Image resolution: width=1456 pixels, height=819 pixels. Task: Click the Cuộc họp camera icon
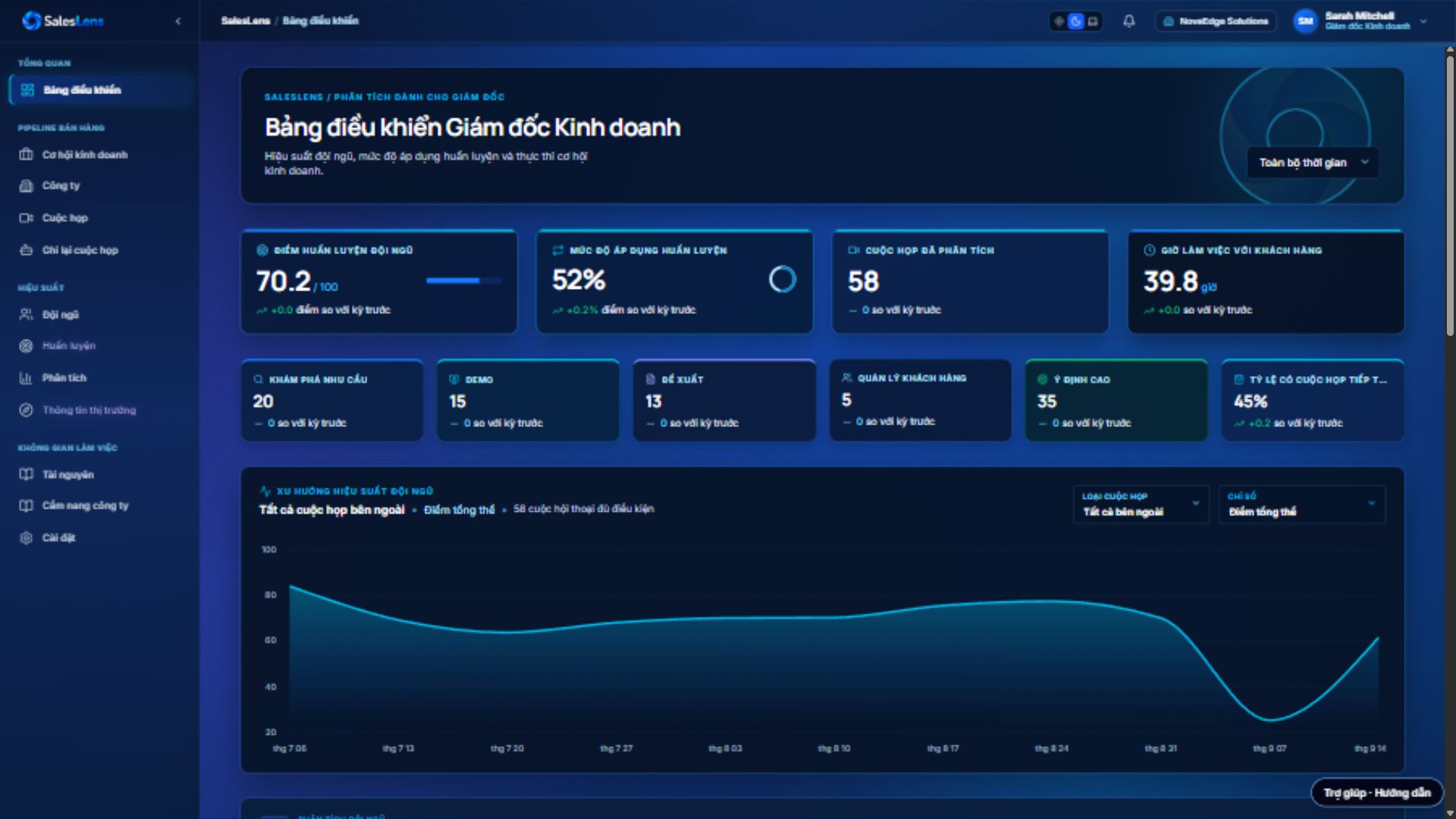click(26, 218)
